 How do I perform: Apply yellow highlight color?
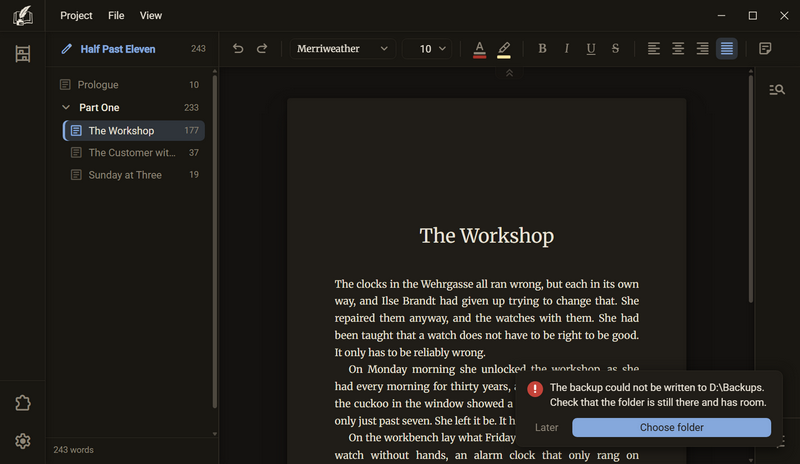point(504,50)
